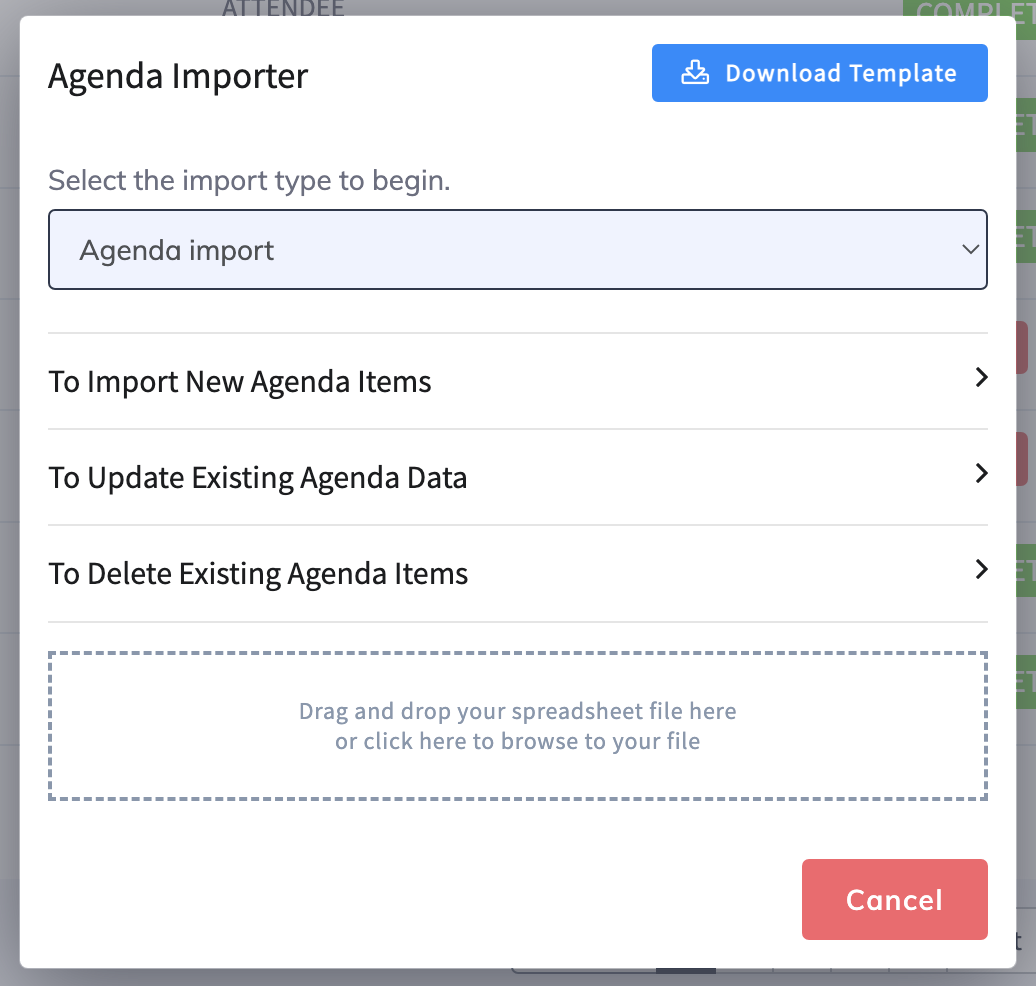The height and width of the screenshot is (986, 1036).
Task: Click the Agenda Importer dialog title
Action: (178, 77)
